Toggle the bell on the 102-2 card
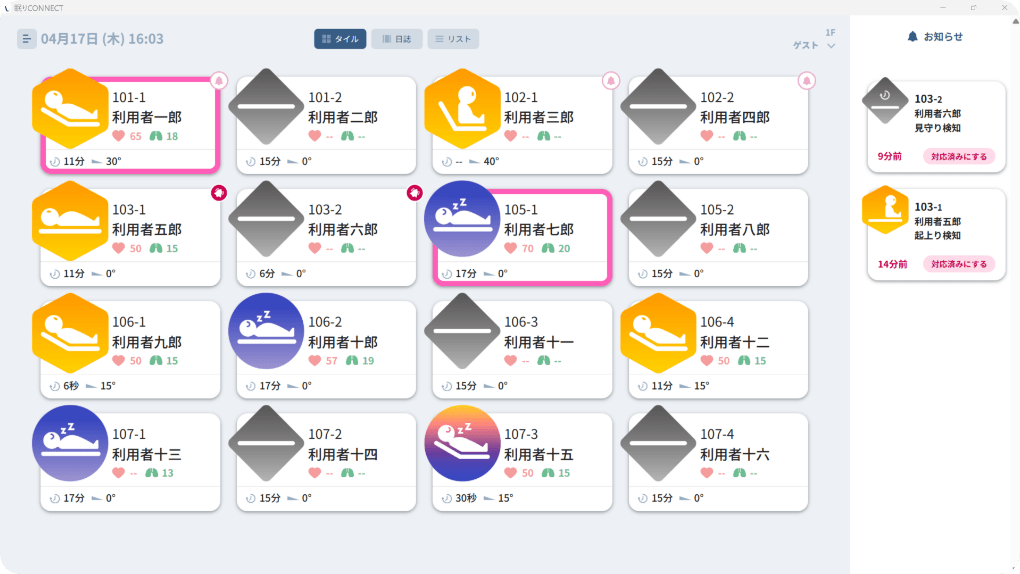This screenshot has height=574, width=1020. (x=807, y=81)
